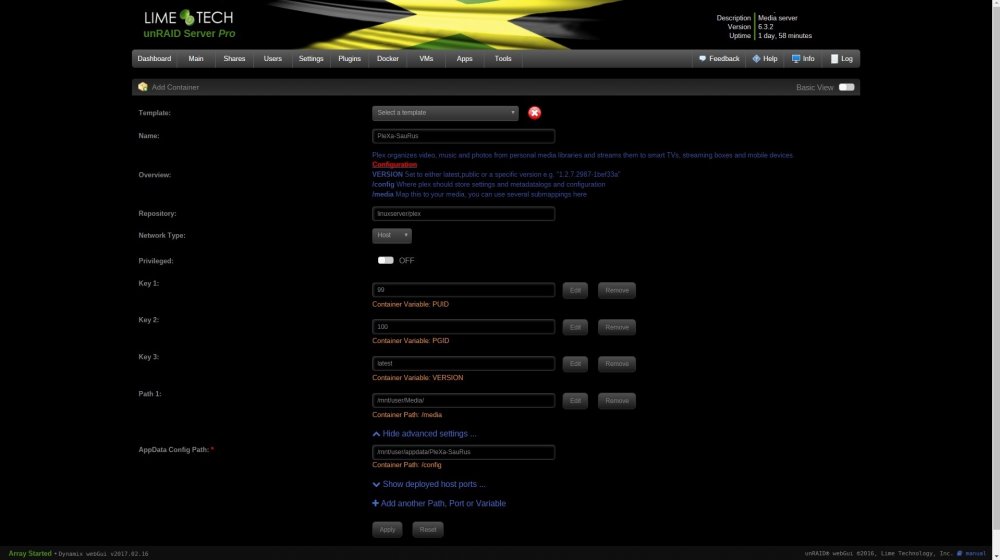Click the AppData Config Path field
Viewport: 1000px width, 560px height.
coord(464,452)
